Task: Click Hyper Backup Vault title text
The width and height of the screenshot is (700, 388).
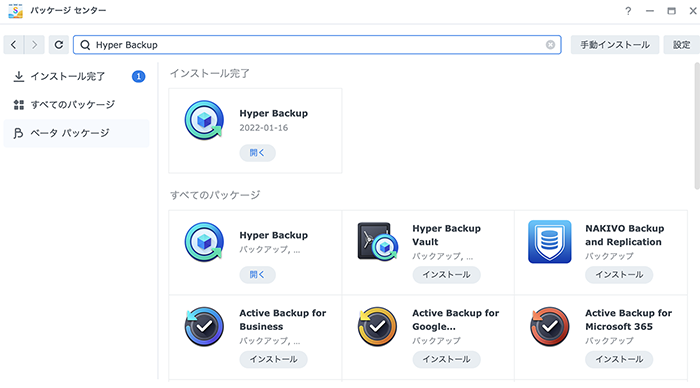Action: point(446,235)
